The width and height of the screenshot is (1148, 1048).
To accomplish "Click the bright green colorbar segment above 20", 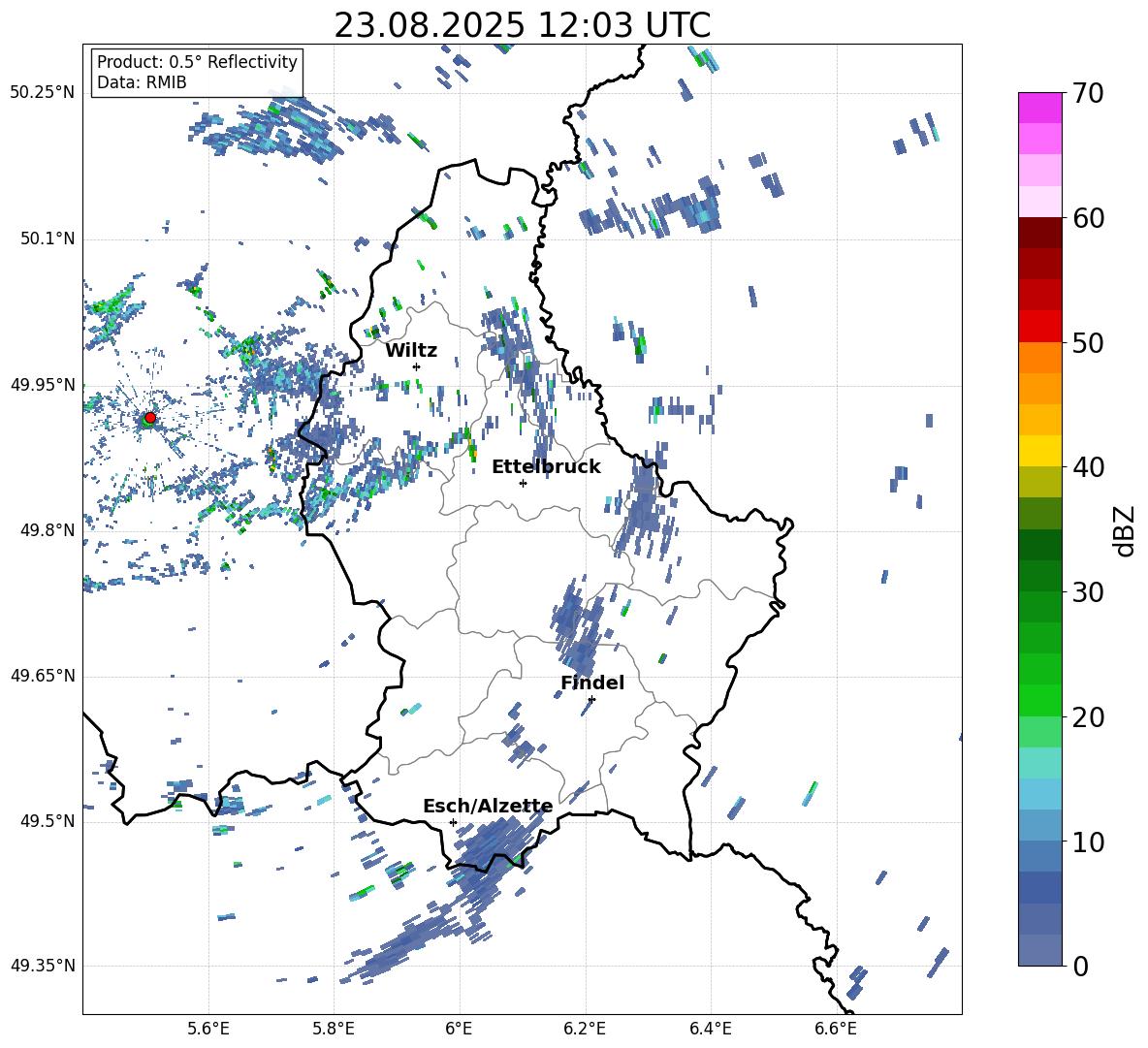I will point(1039,700).
